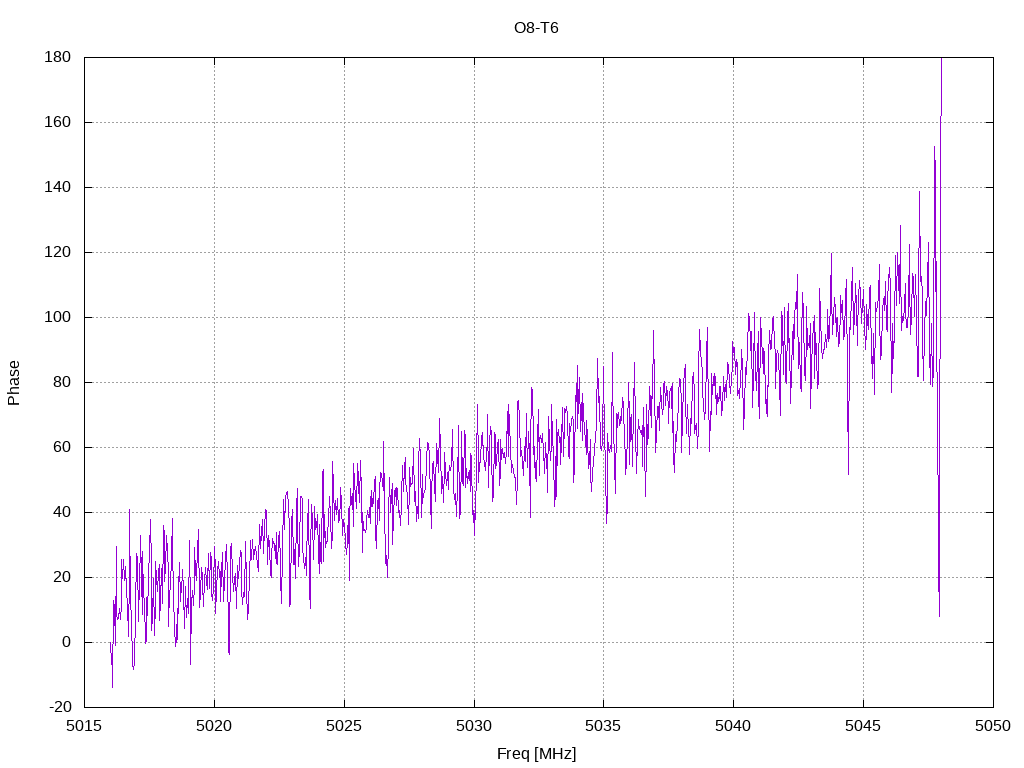The image size is (1024, 768).
Task: Click the 140 y-axis tick label
Action: pyautogui.click(x=57, y=187)
